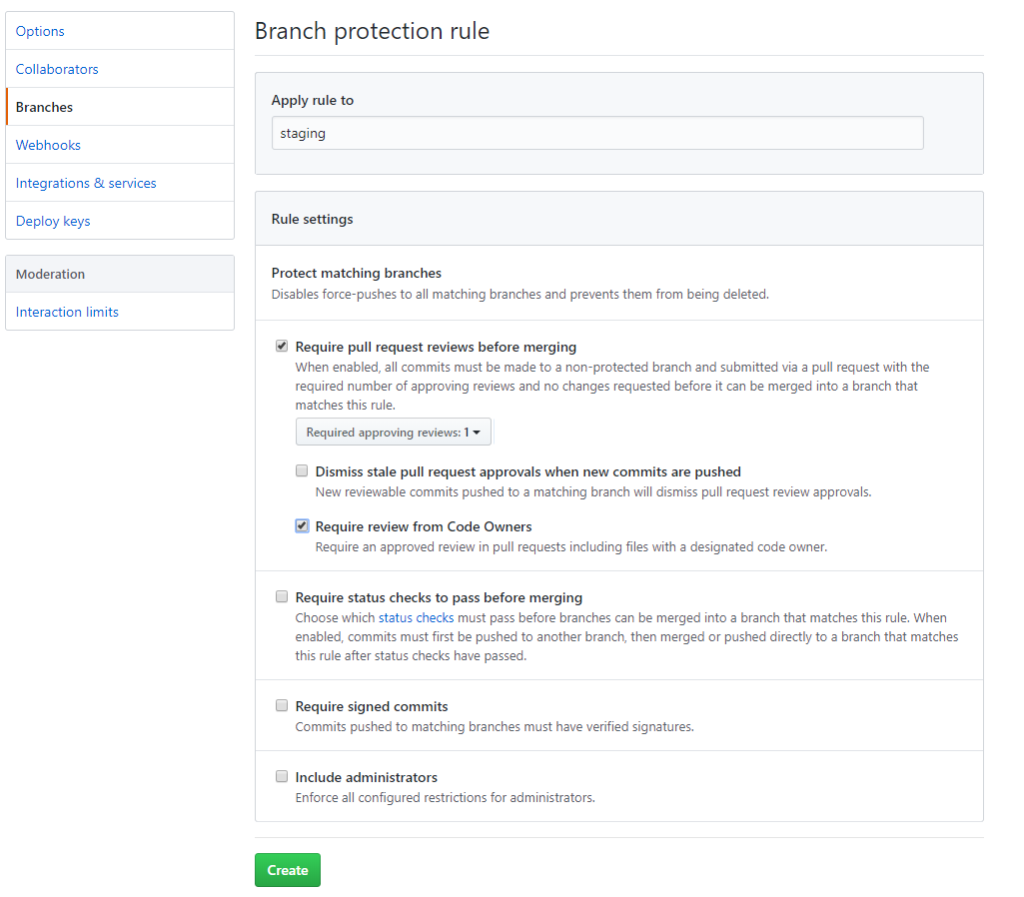The height and width of the screenshot is (897, 1024).
Task: Enable Require status checks to pass before merging
Action: [x=281, y=596]
